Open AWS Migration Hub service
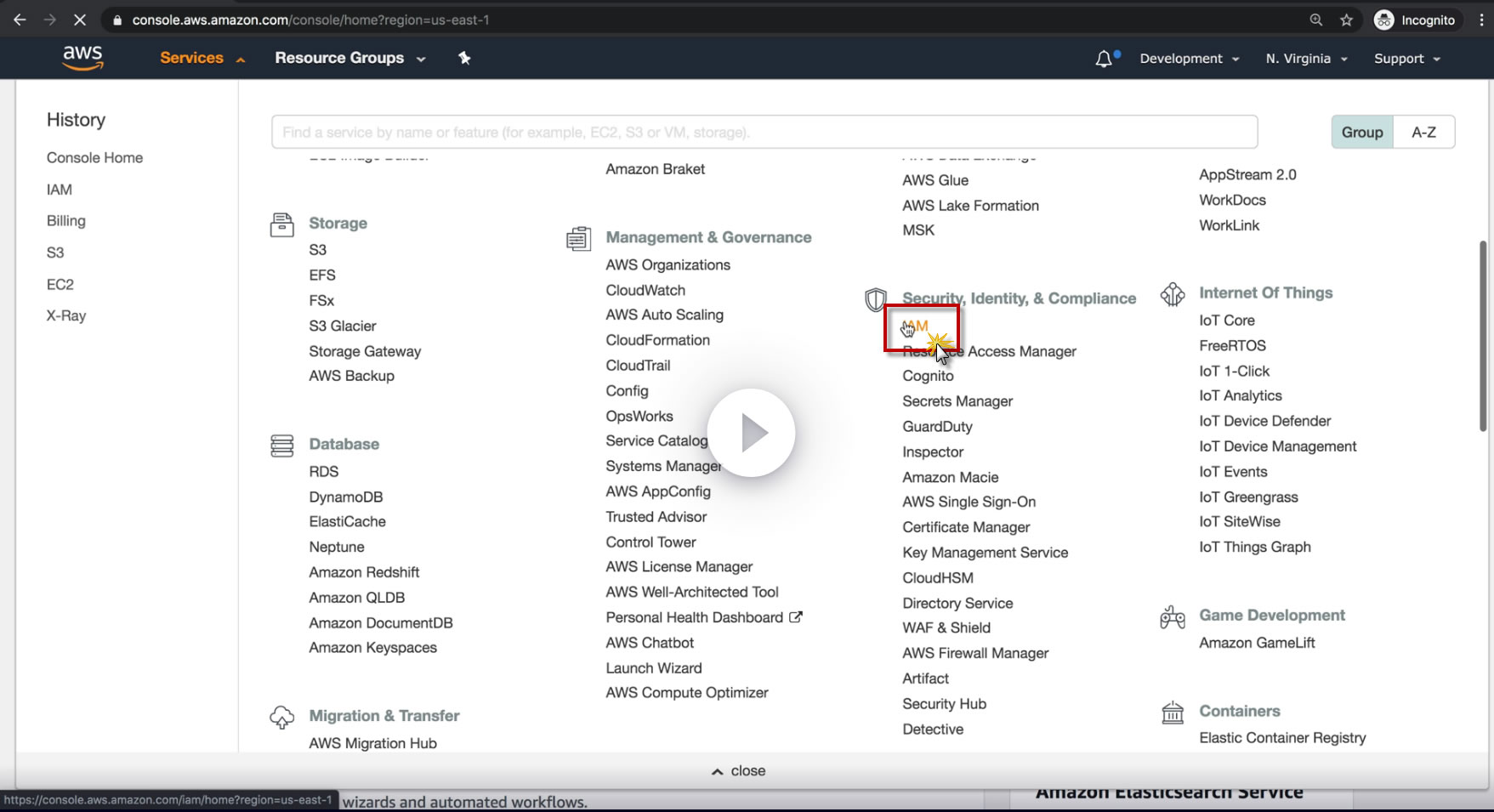Screen dimensions: 1494x812 (372, 743)
